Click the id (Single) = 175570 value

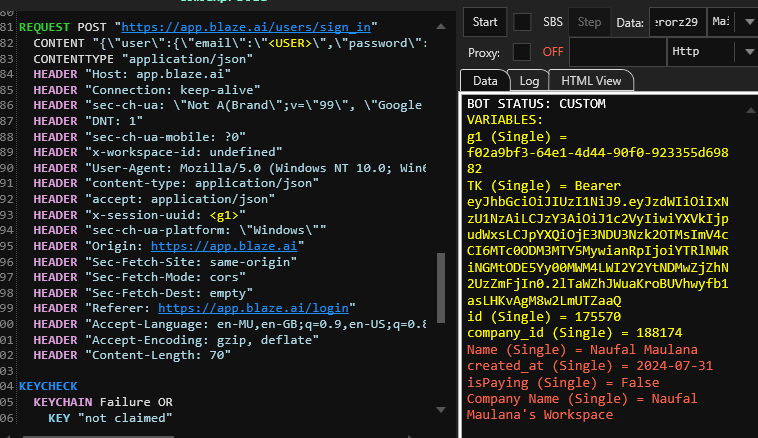(x=544, y=317)
